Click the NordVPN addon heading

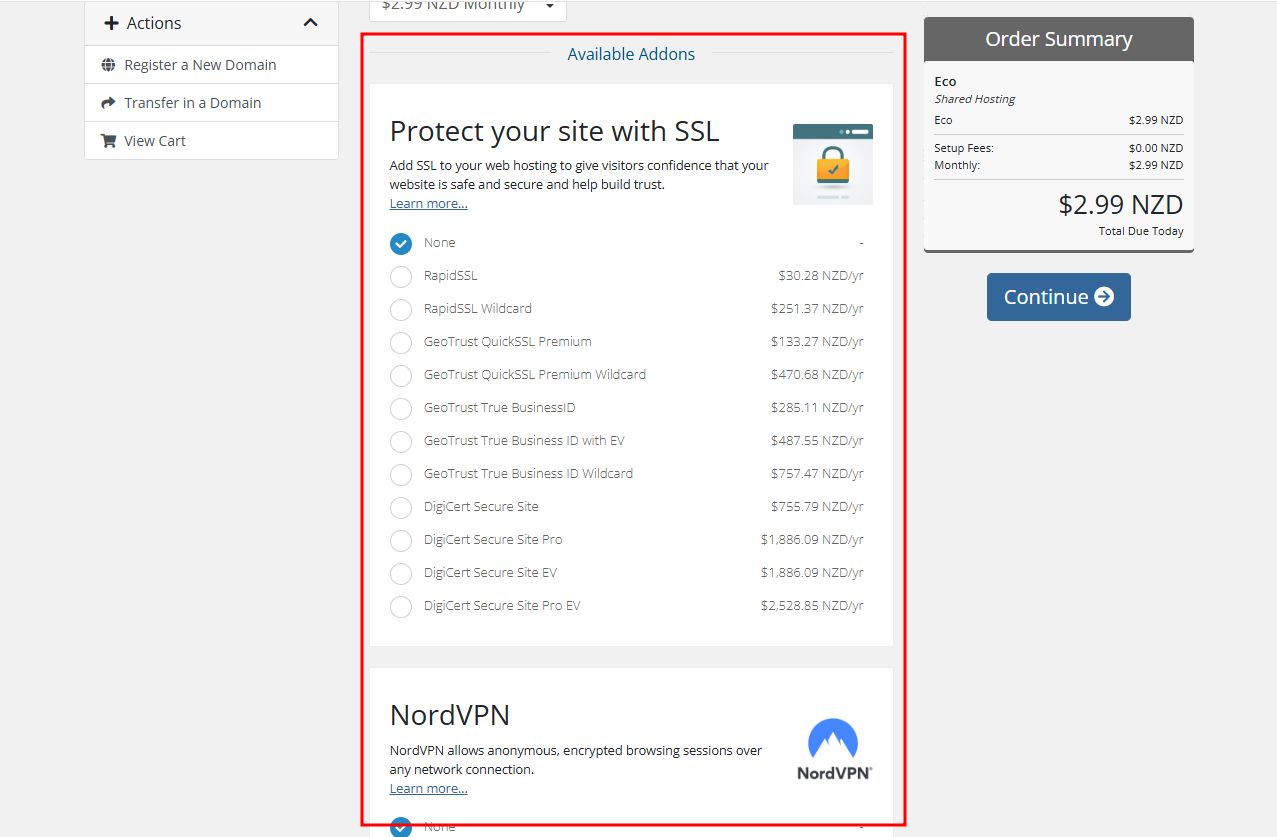450,715
